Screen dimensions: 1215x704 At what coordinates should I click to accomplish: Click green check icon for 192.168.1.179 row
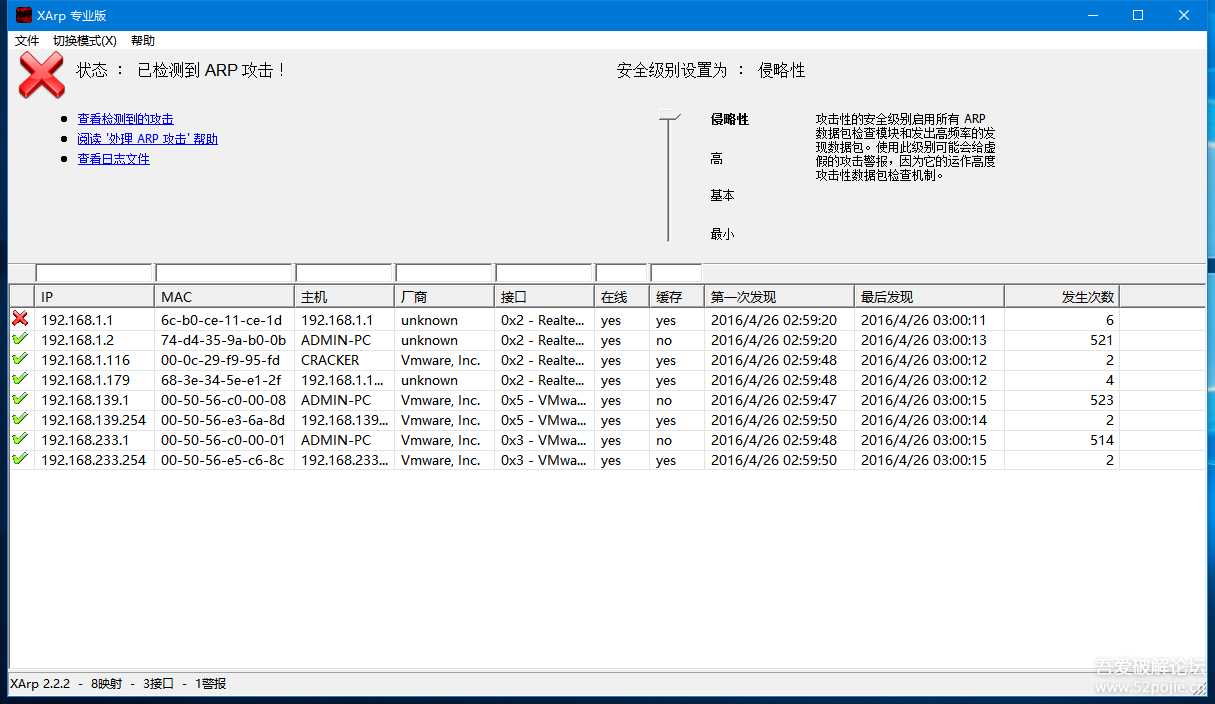tap(20, 379)
